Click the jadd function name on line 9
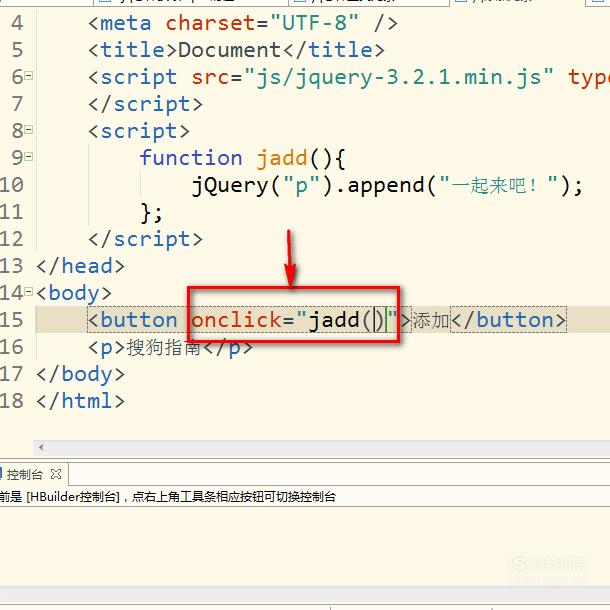 pos(282,159)
